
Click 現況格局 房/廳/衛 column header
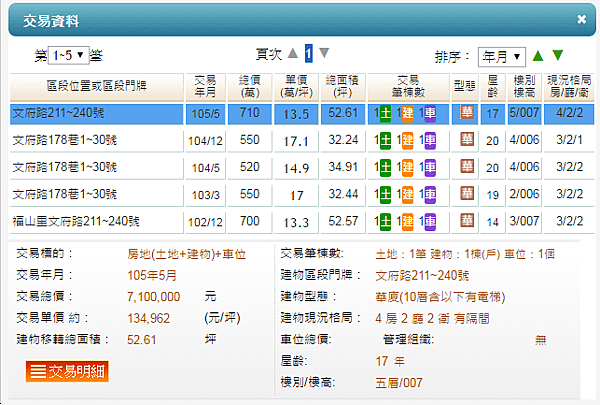569,87
